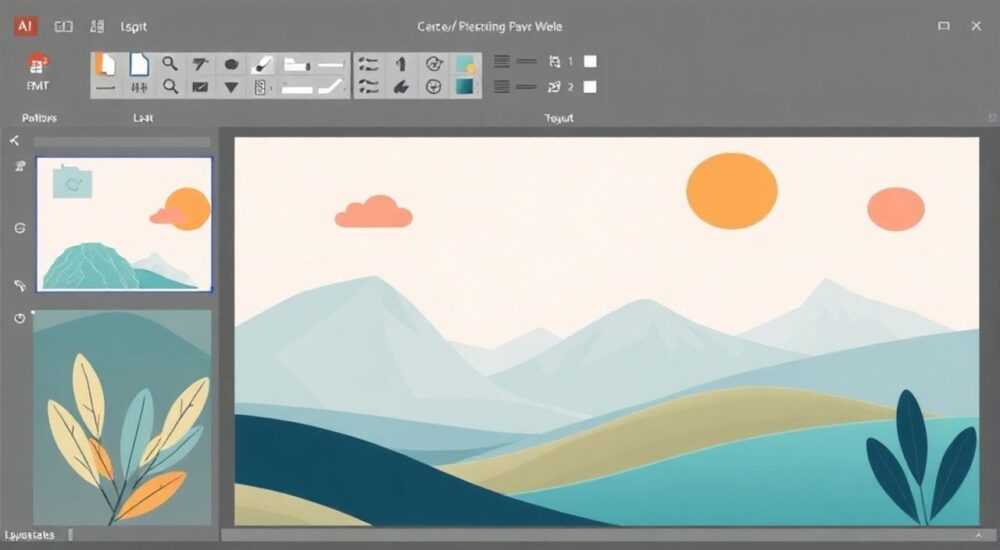Select the pink cloud shape on canvas
This screenshot has width=1000, height=550.
(x=374, y=212)
